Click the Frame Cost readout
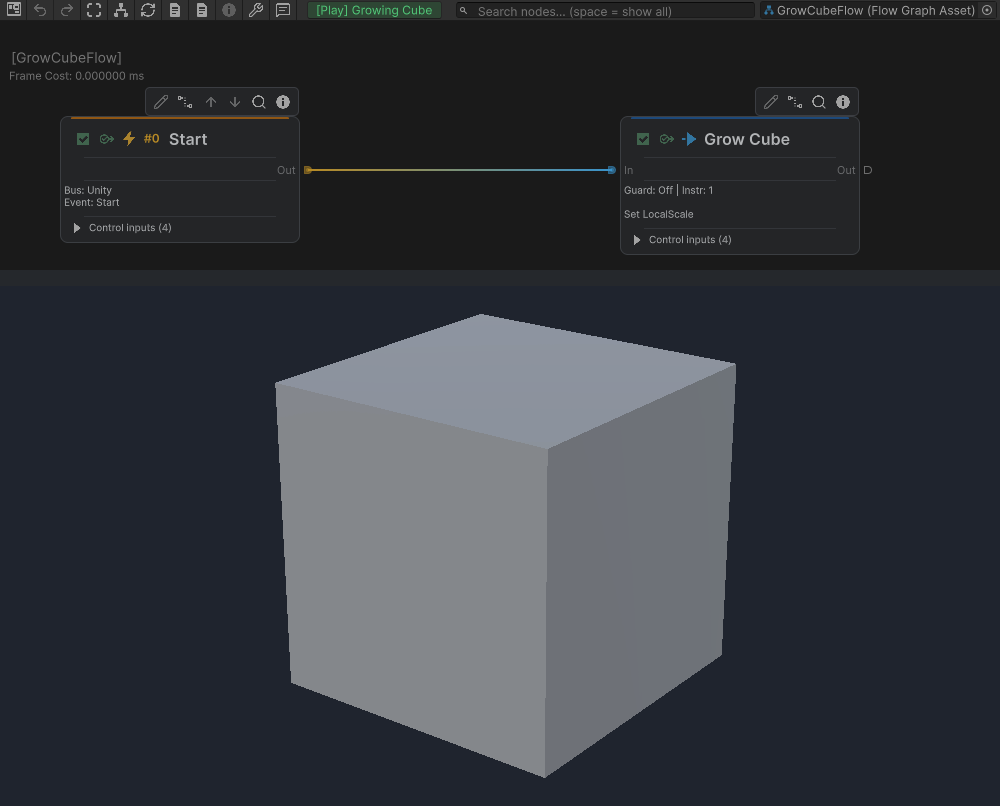Screen dimensions: 1000x806 (x=77, y=76)
